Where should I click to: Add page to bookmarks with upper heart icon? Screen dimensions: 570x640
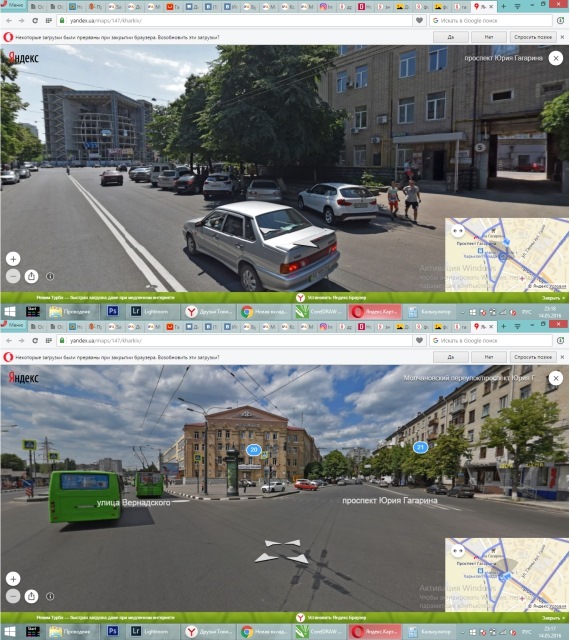pyautogui.click(x=419, y=20)
